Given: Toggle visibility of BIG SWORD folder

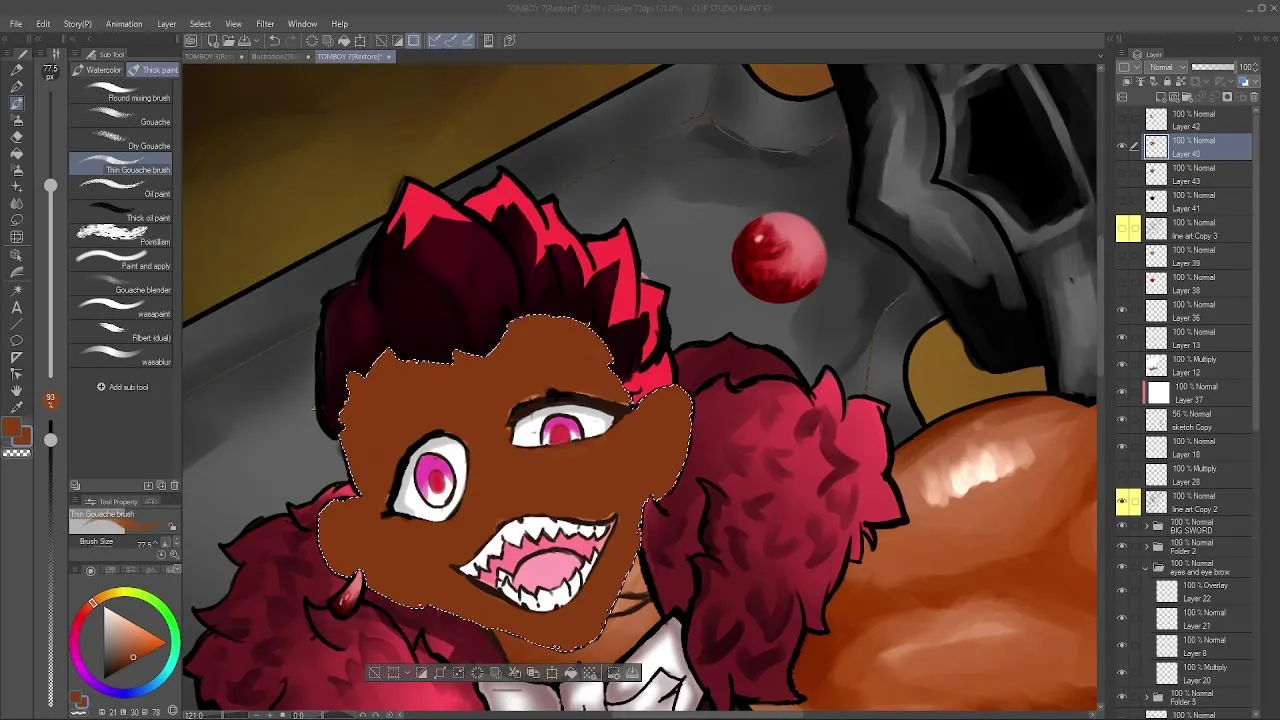Looking at the screenshot, I should pos(1121,526).
